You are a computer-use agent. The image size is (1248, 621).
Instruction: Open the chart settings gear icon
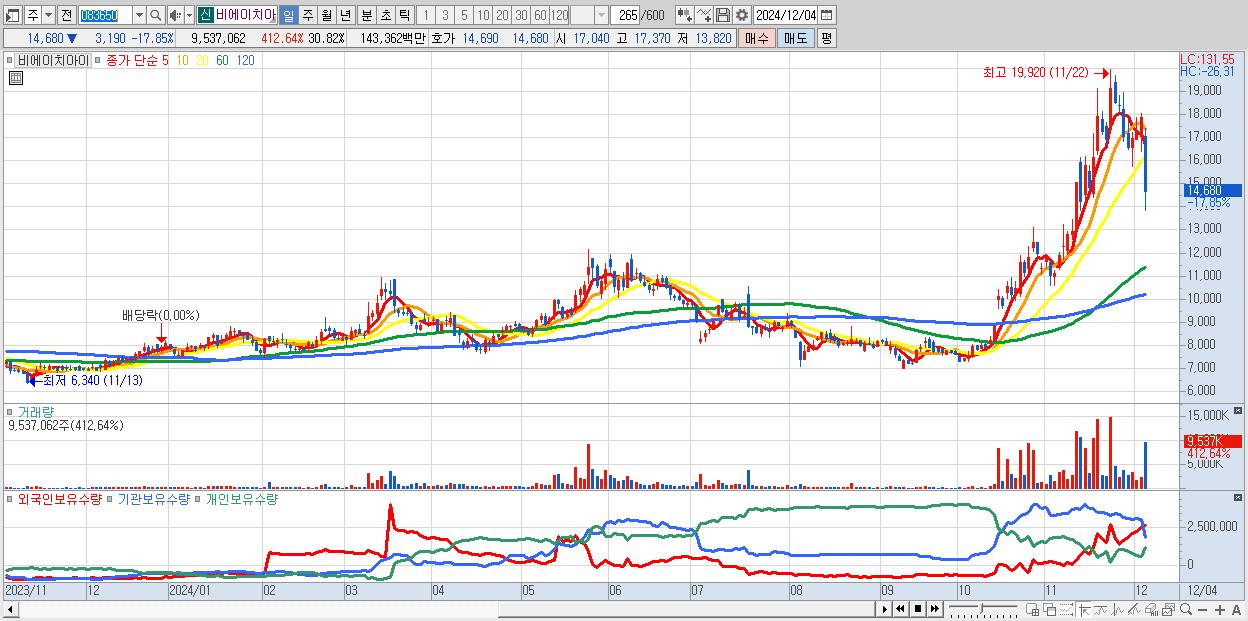point(741,15)
